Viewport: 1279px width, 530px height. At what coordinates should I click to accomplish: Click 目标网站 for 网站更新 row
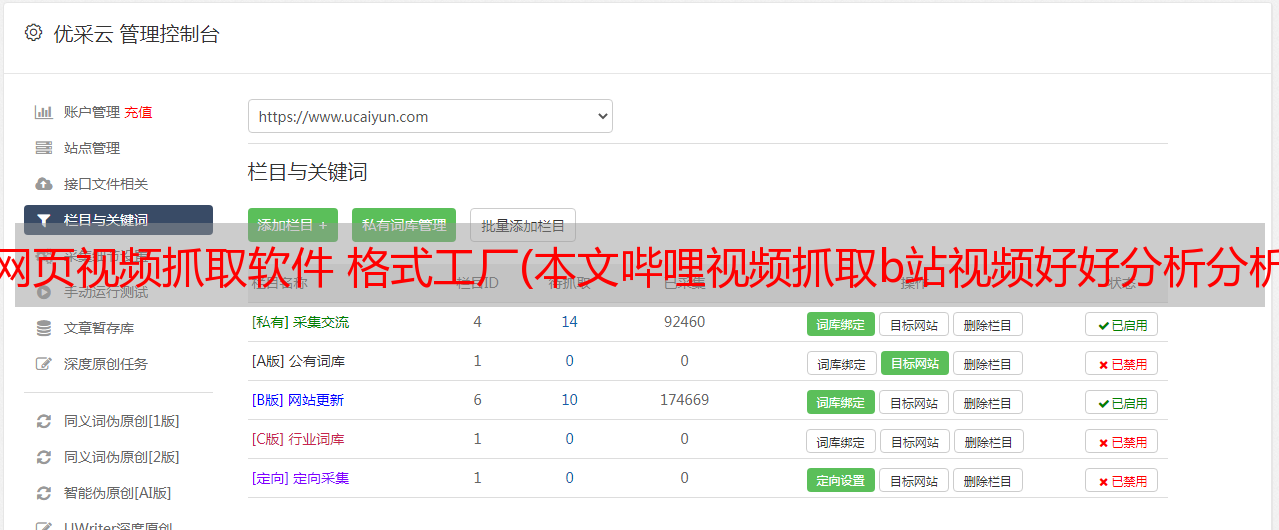click(x=914, y=402)
